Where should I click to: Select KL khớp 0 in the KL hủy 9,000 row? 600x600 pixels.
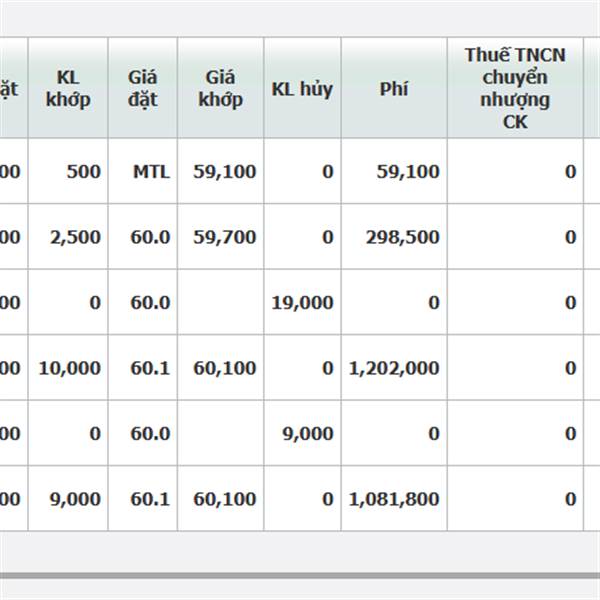[68, 433]
